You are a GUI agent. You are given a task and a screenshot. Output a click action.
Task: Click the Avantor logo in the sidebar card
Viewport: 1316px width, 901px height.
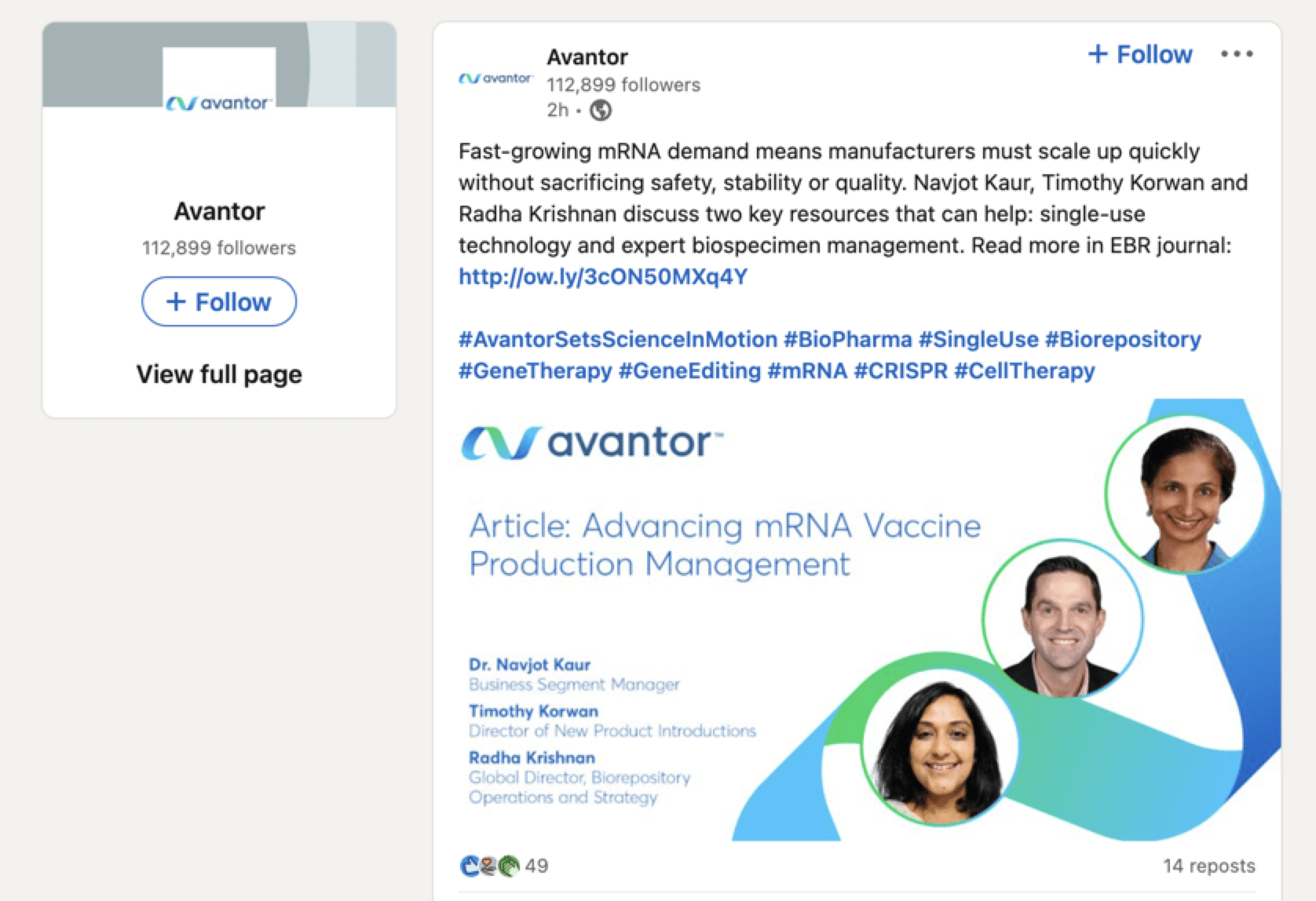click(219, 103)
